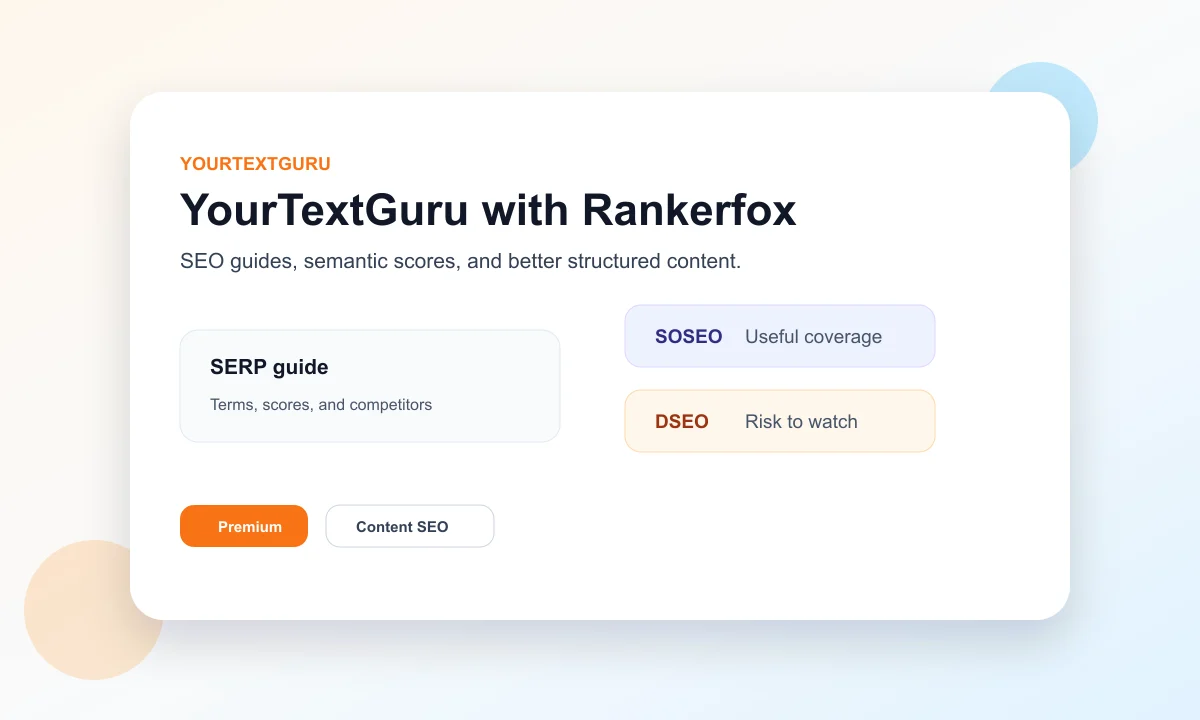Click the Terms, scores, and competitors text

[x=321, y=405]
